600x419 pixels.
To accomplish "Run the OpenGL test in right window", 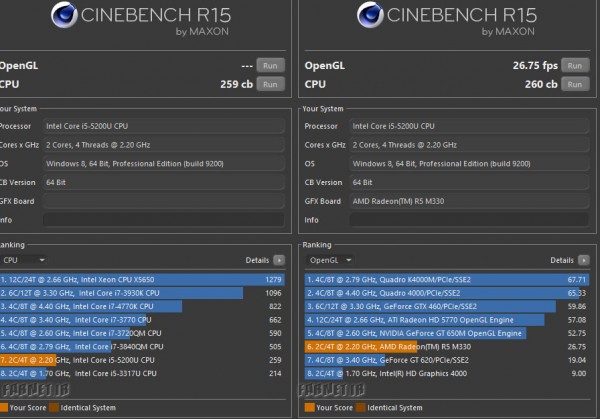I will tap(575, 65).
